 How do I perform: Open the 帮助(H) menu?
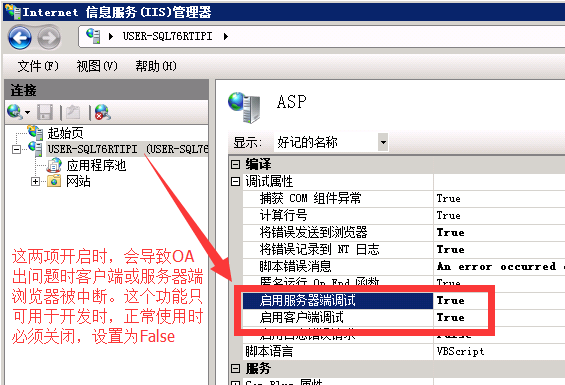pos(156,66)
